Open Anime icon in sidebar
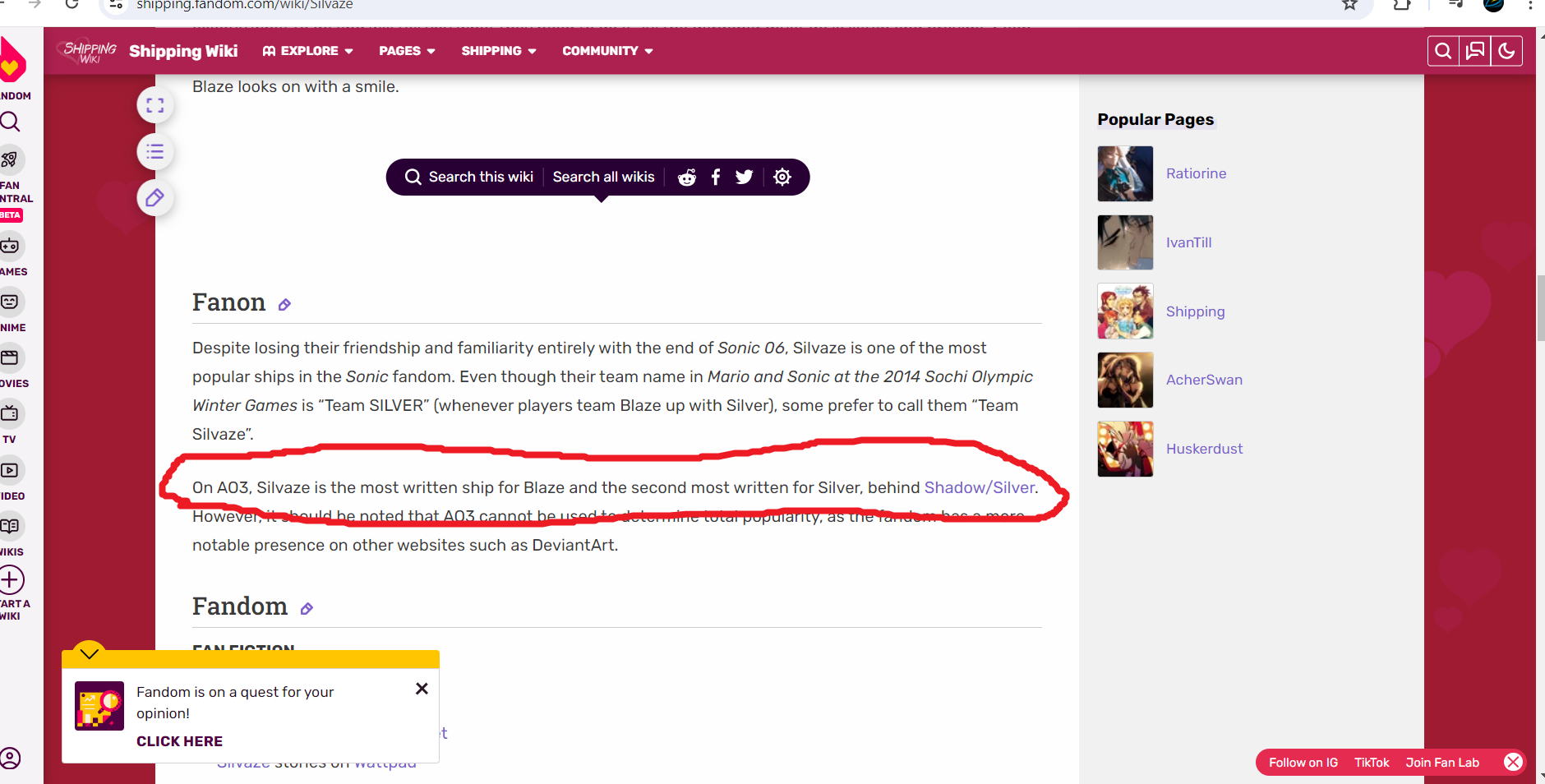This screenshot has width=1545, height=784. [10, 302]
